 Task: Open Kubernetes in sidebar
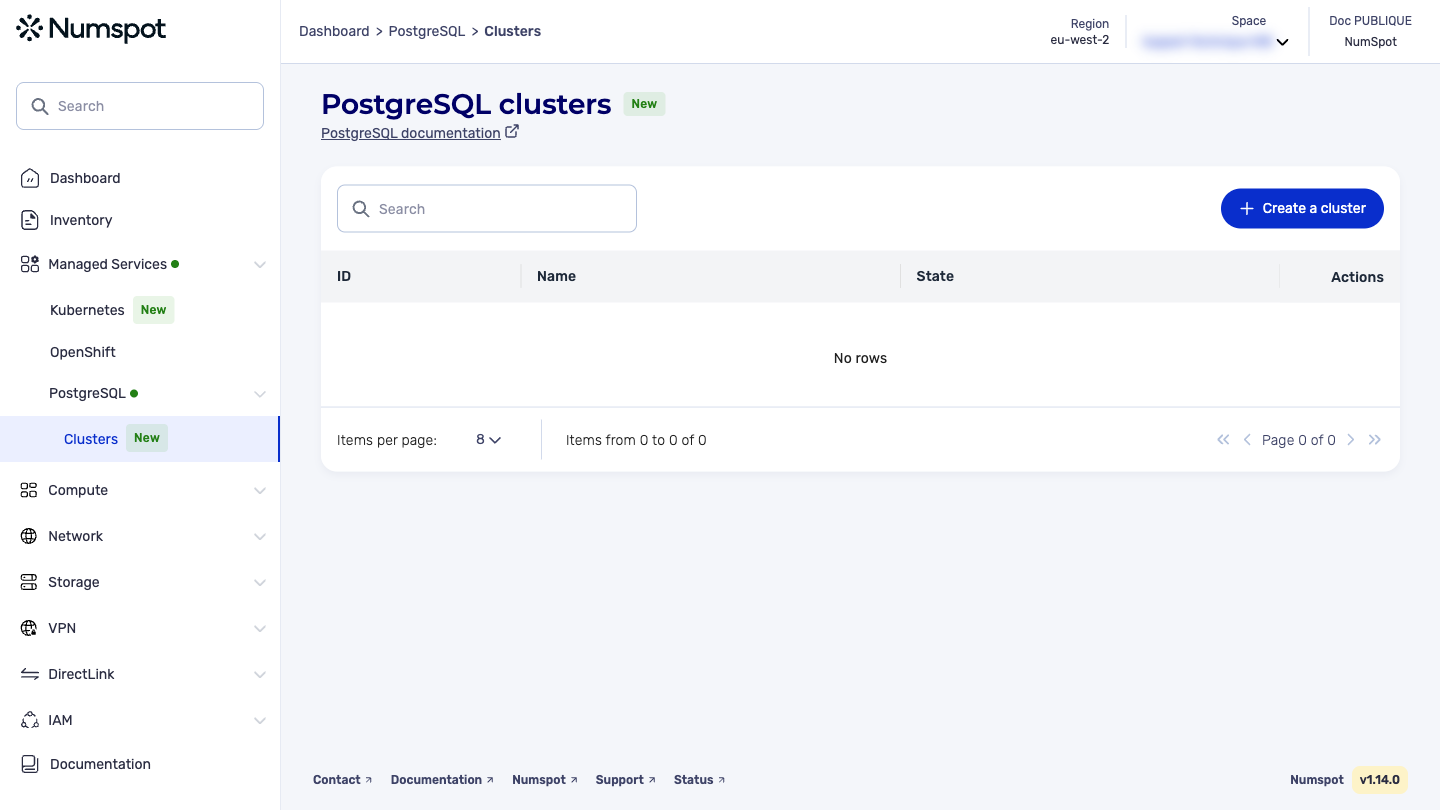point(87,310)
